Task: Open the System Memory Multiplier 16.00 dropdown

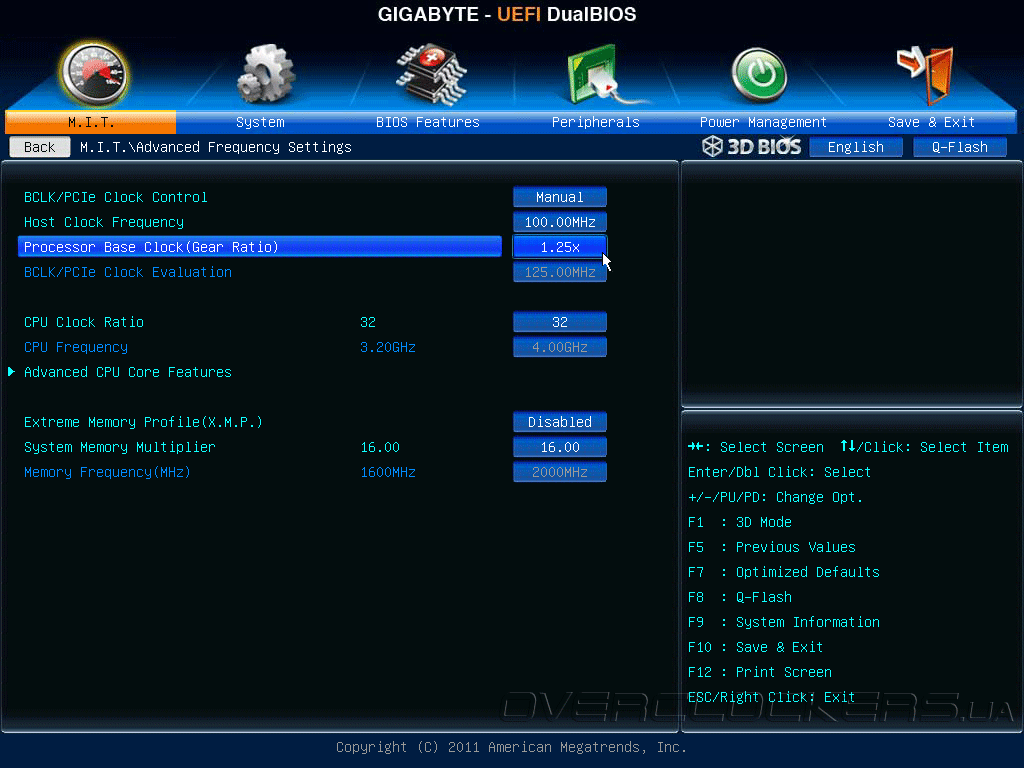Action: (560, 447)
